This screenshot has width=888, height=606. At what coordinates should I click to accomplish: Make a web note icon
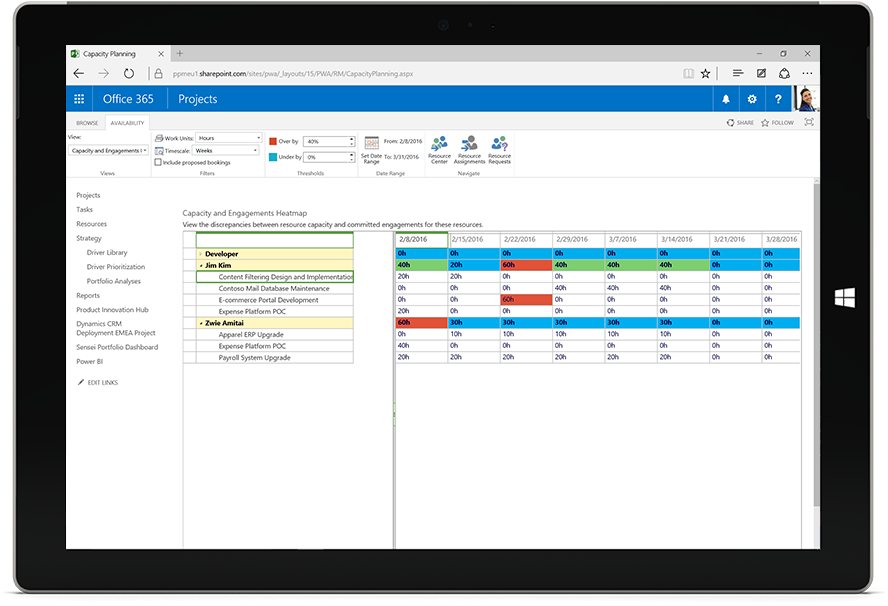(761, 73)
